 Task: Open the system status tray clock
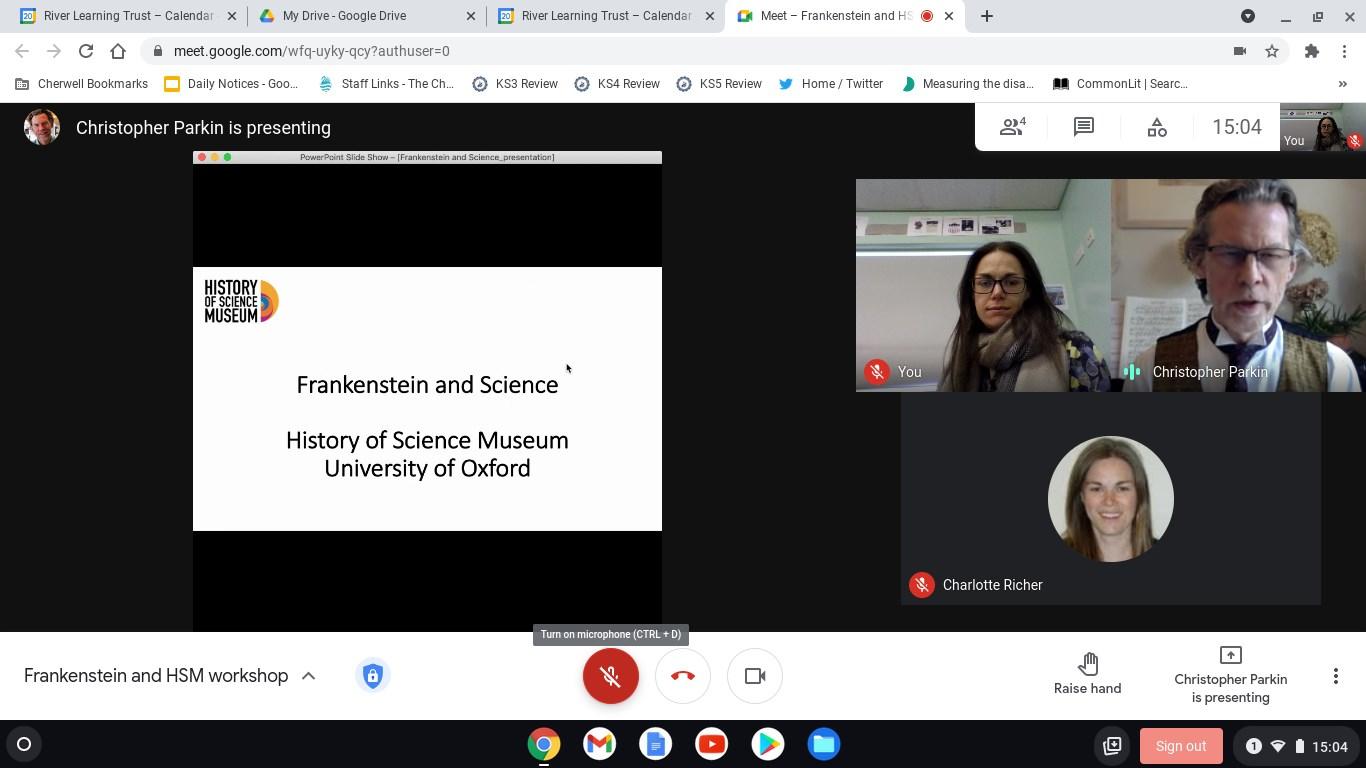click(1296, 746)
